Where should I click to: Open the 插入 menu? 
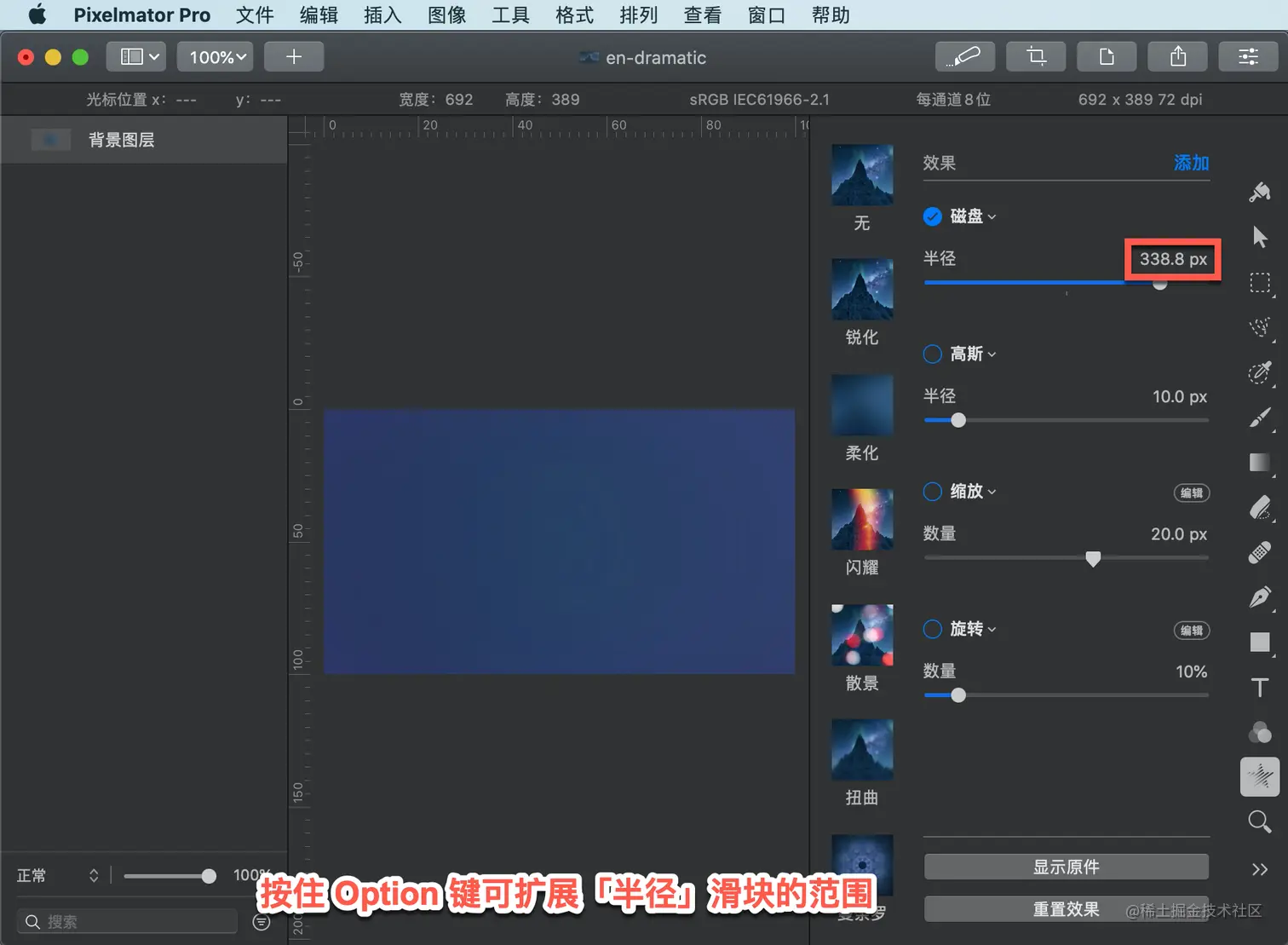tap(382, 14)
